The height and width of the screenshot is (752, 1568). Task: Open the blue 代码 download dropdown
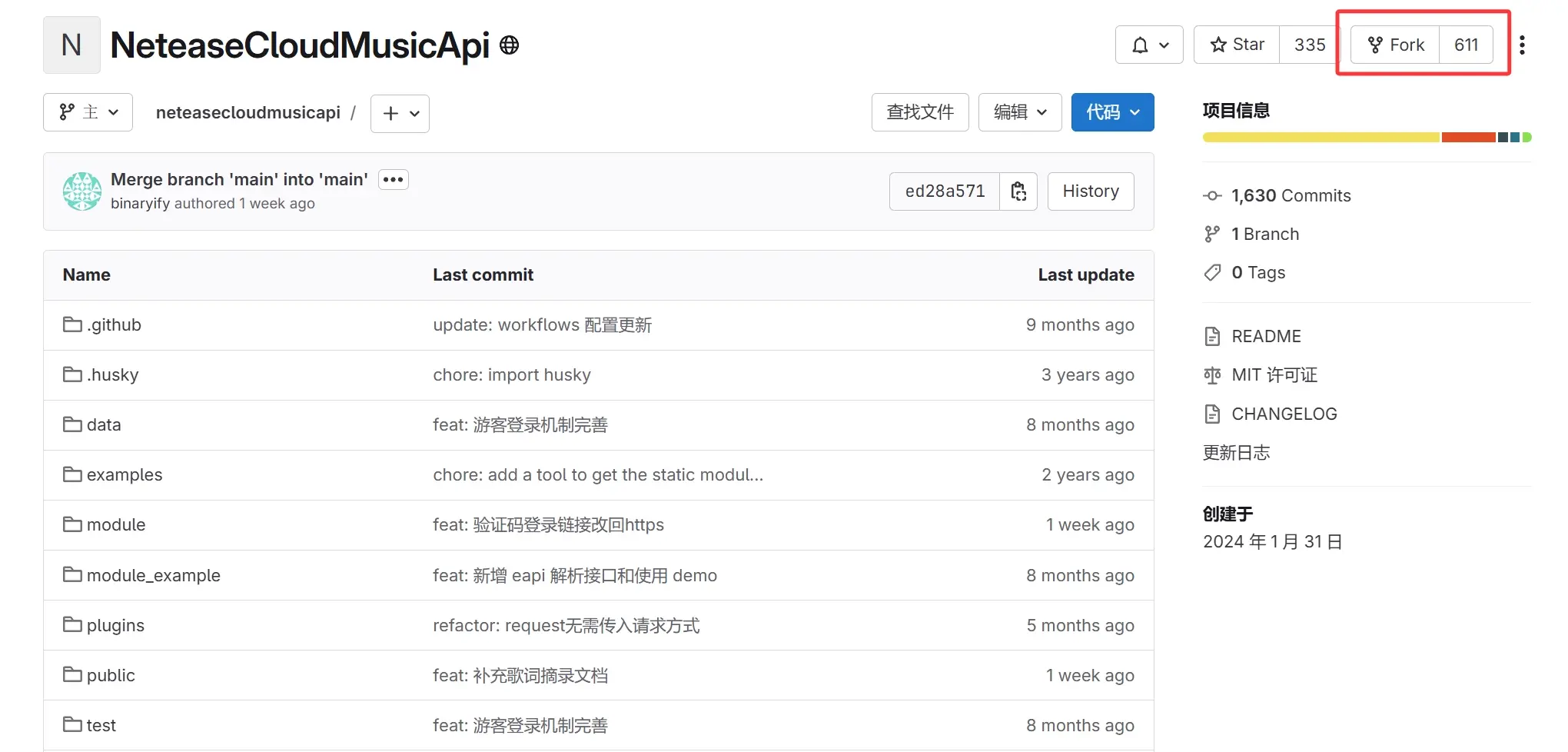(x=1111, y=111)
